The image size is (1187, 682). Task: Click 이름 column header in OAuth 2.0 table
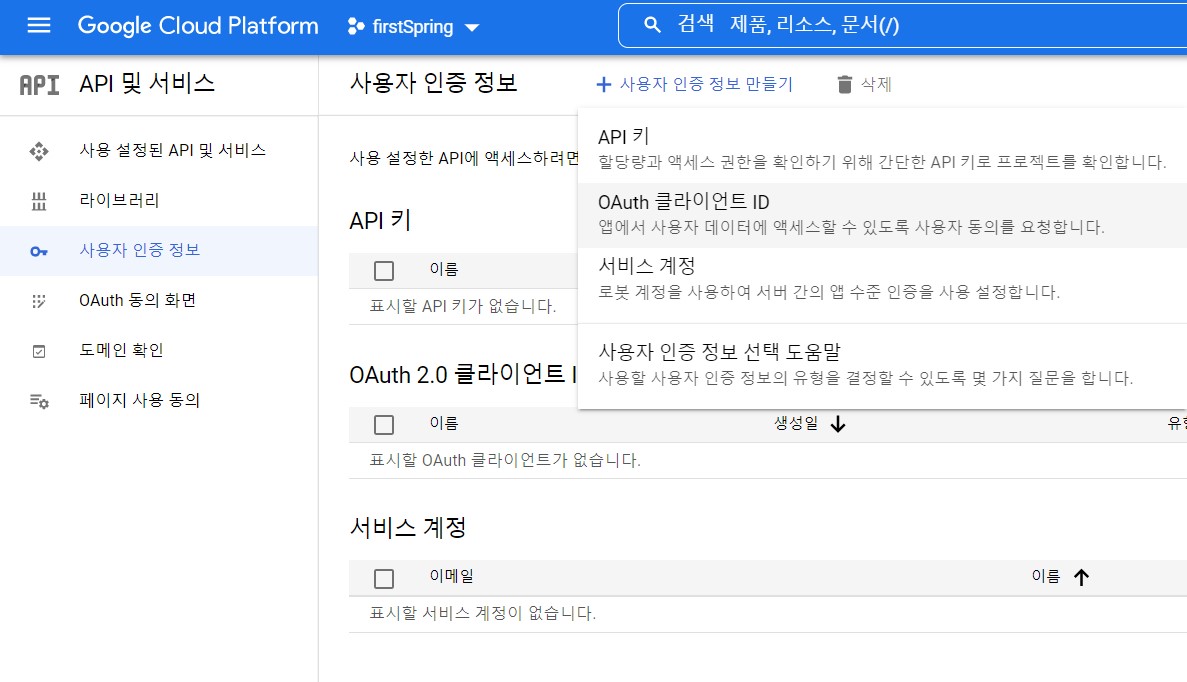(x=444, y=423)
